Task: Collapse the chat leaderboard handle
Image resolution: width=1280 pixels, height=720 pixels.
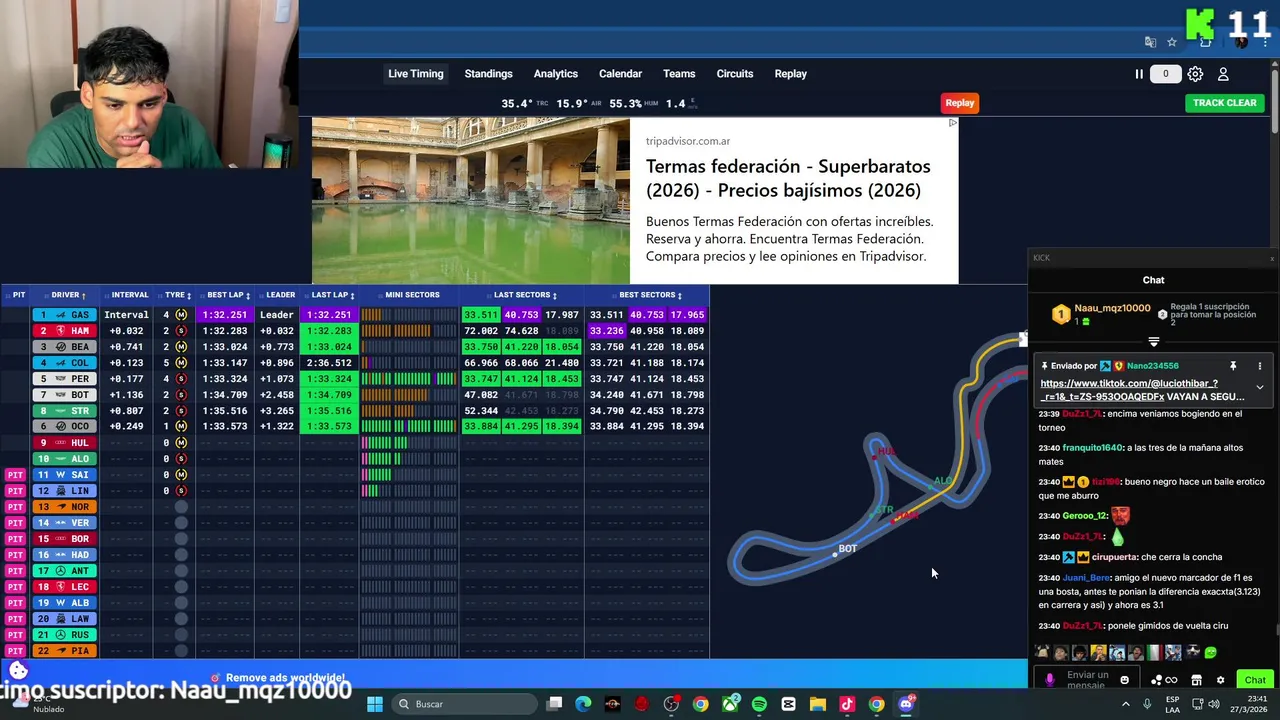Action: coord(1154,343)
